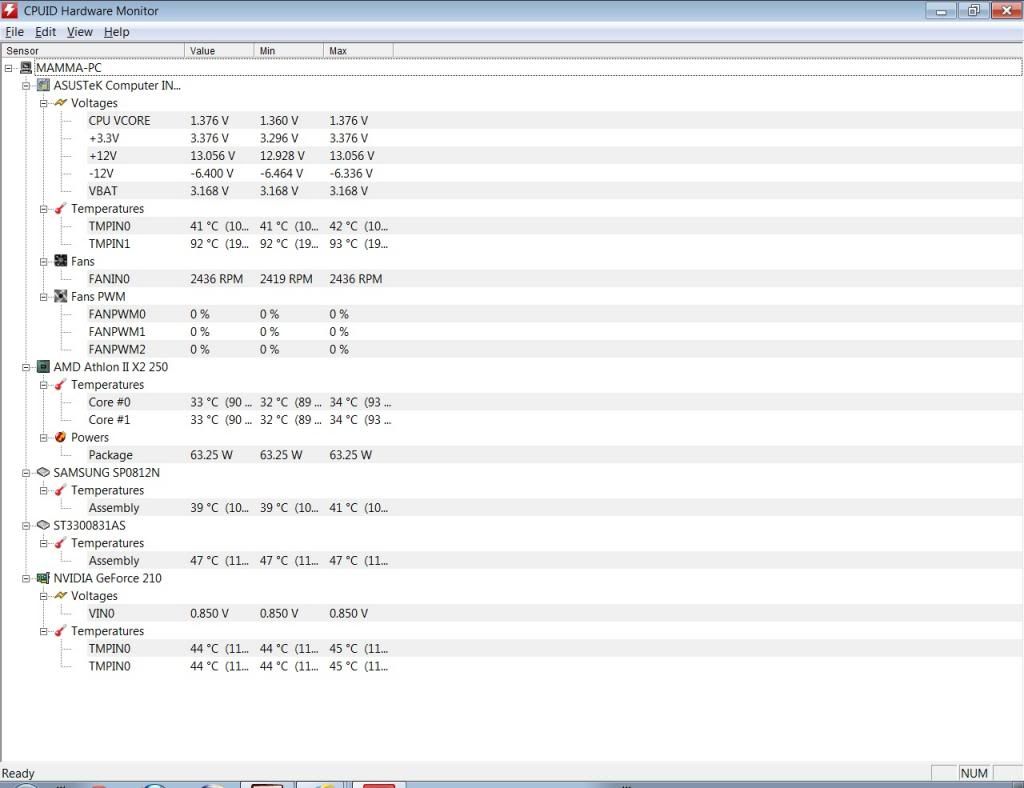The image size is (1024, 788).
Task: Click the SAMSUNG SP0812N hard drive icon
Action: 43,473
